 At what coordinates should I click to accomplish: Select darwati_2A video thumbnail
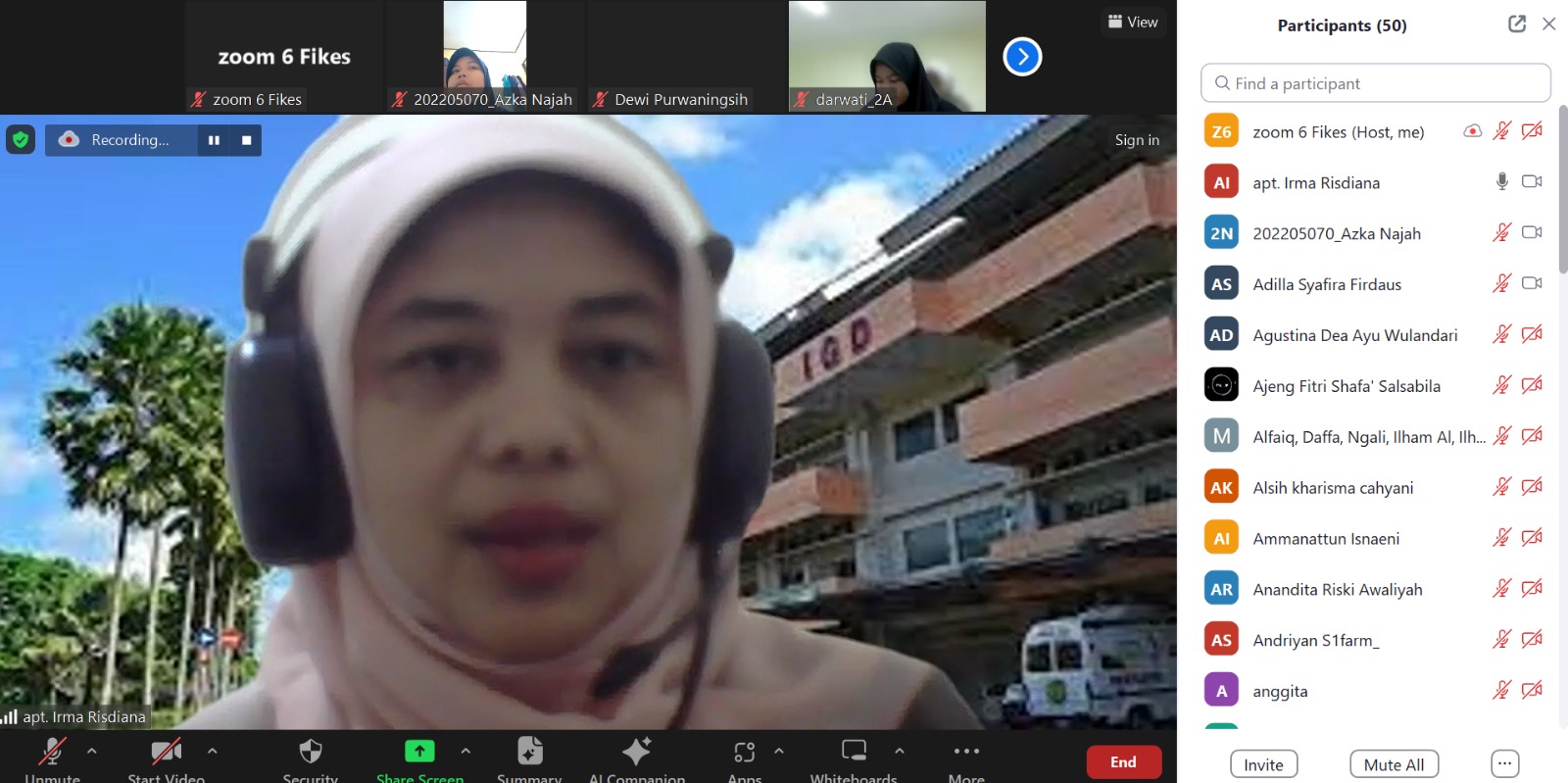coord(887,56)
